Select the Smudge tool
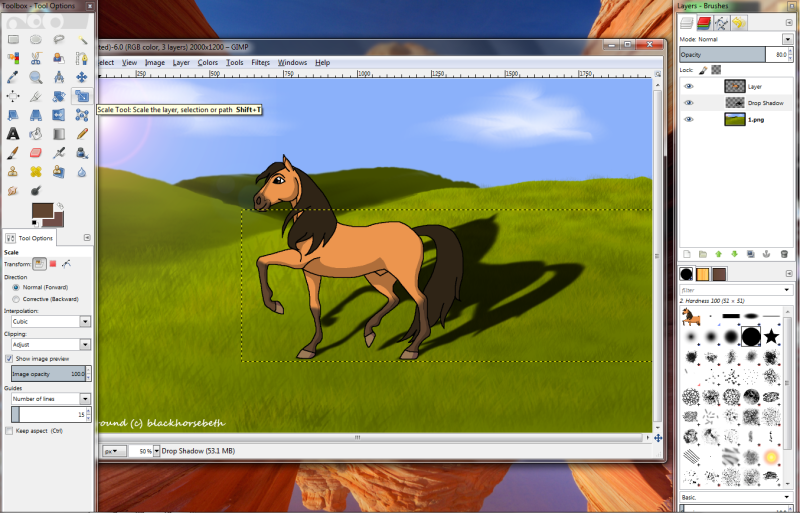 click(13, 190)
